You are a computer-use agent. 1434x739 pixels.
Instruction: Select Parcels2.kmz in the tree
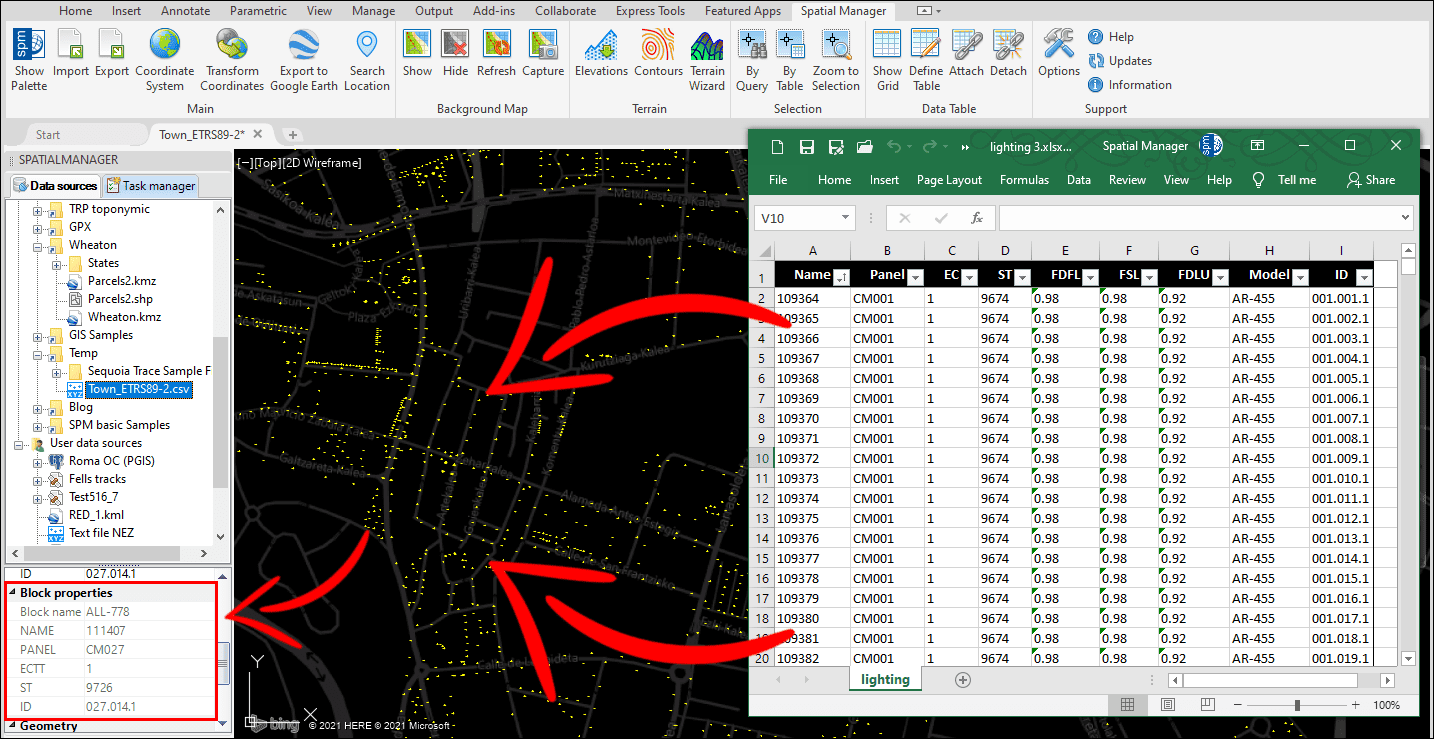coord(122,281)
